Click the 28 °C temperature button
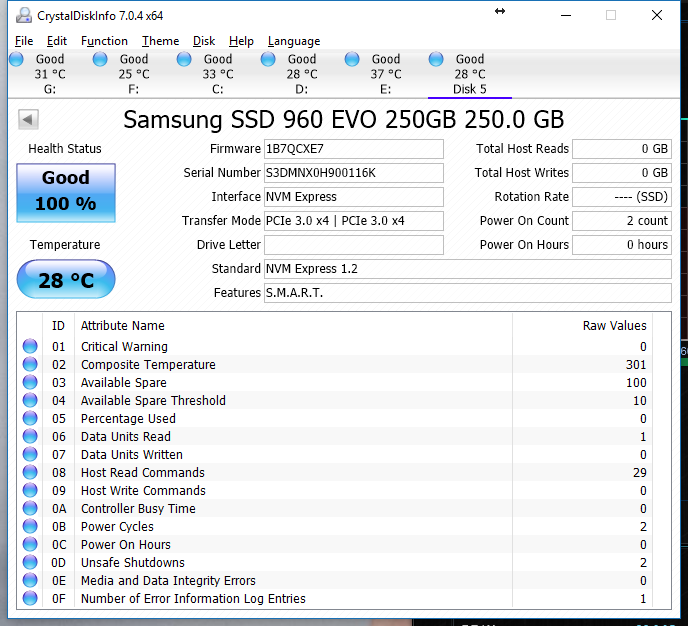This screenshot has height=626, width=688. coord(66,280)
